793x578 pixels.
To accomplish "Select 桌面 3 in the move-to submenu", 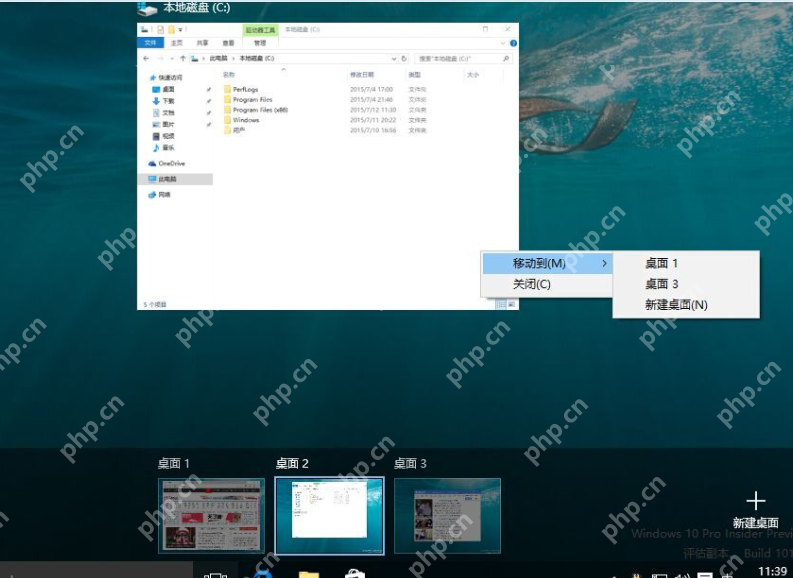I will [x=686, y=284].
